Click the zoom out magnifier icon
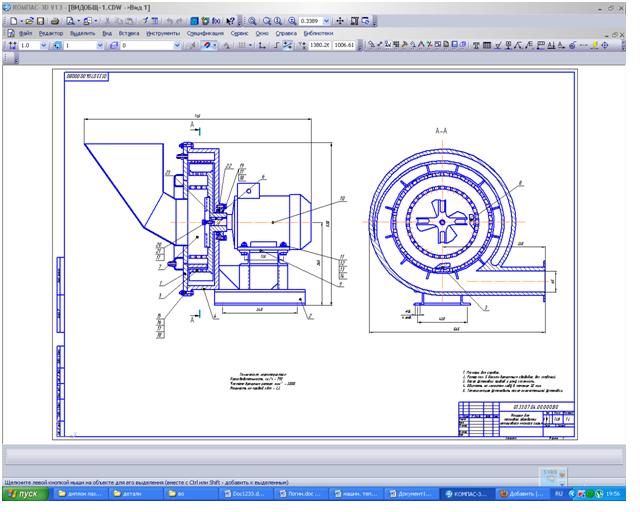640x512 pixels. [x=278, y=21]
